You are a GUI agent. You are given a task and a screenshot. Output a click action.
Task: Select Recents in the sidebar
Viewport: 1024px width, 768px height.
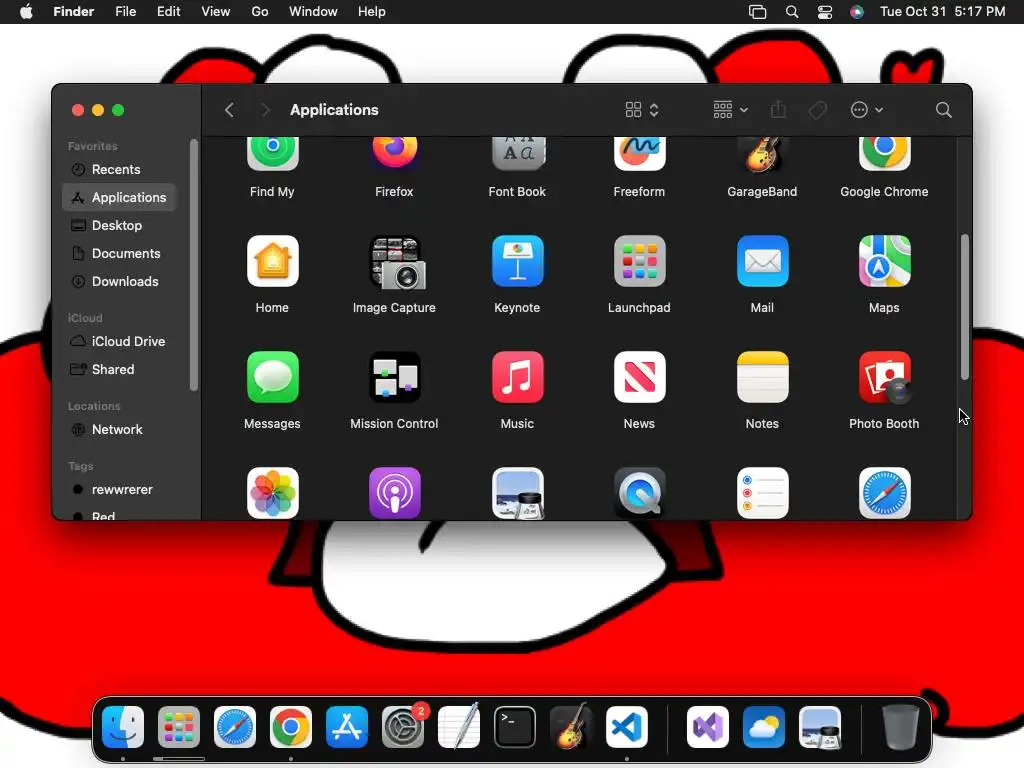[x=119, y=169]
